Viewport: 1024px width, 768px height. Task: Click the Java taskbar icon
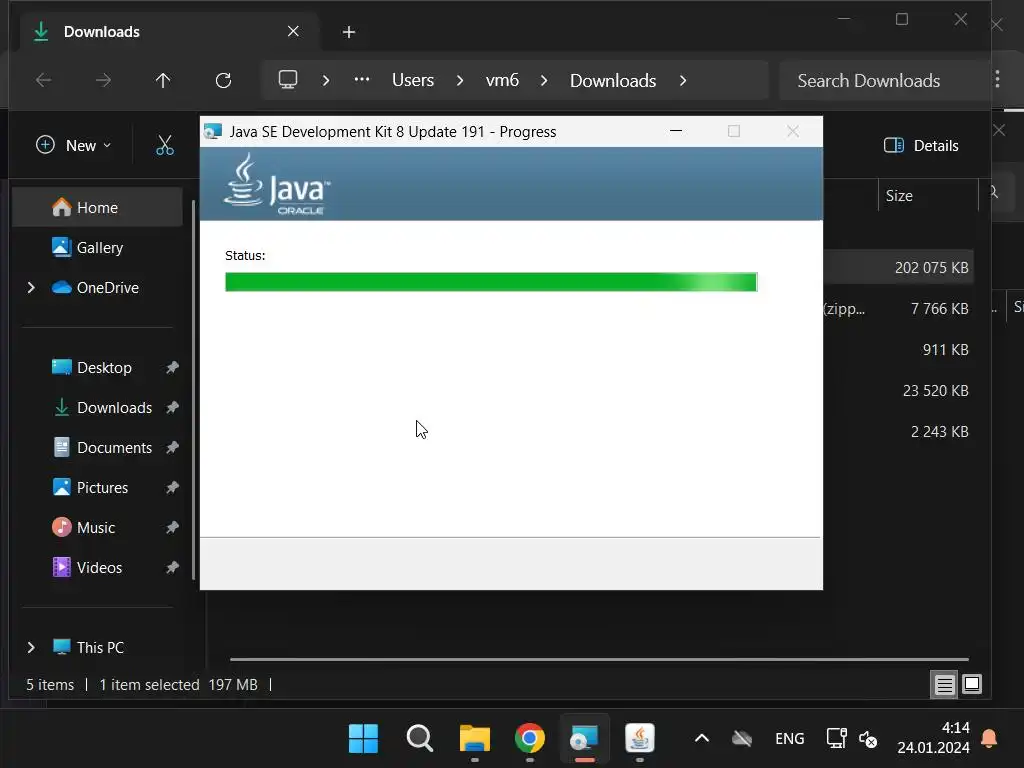(x=639, y=739)
